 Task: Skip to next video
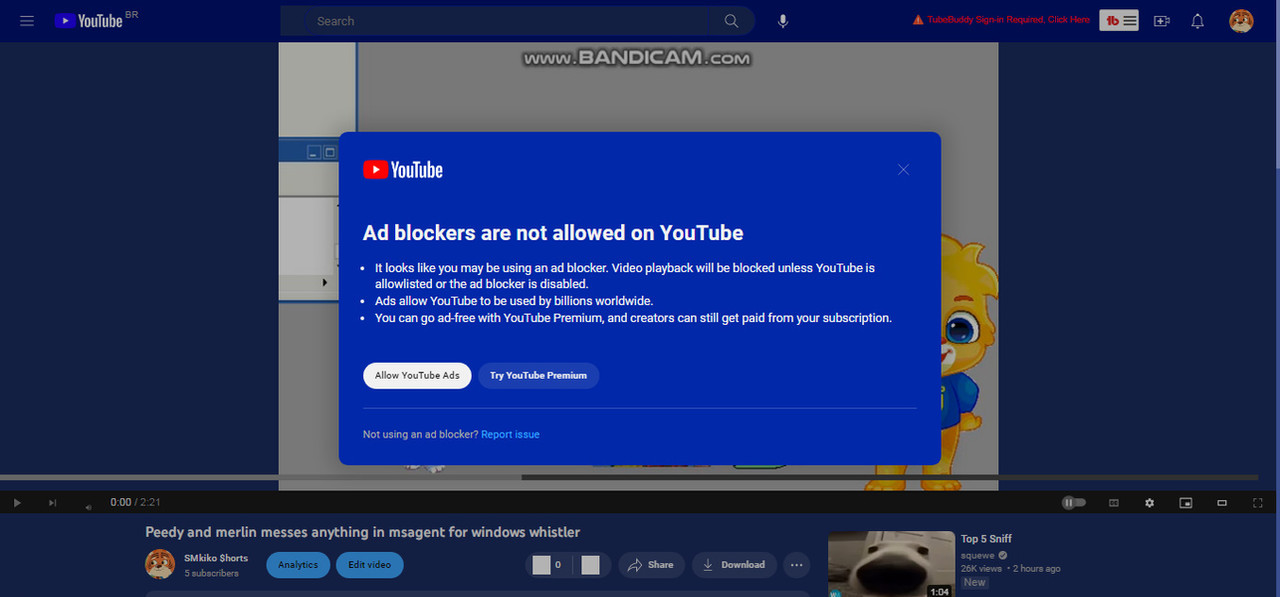[x=53, y=503]
